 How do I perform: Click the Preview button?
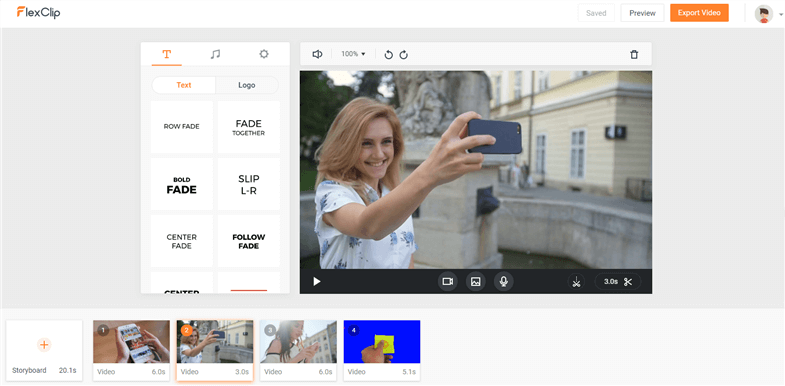coord(642,13)
